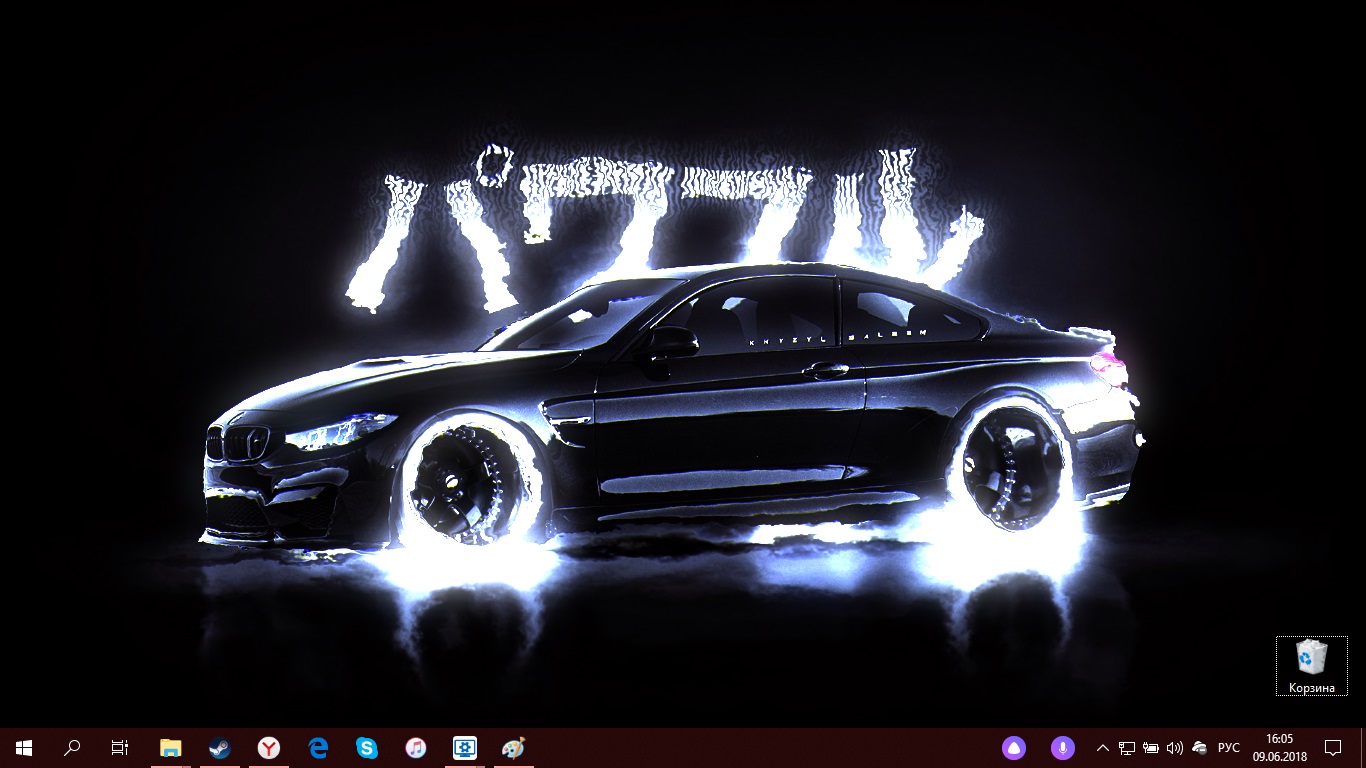Screen dimensions: 1366x768
Task: Select the Корзина desktop icon
Action: (x=1312, y=666)
